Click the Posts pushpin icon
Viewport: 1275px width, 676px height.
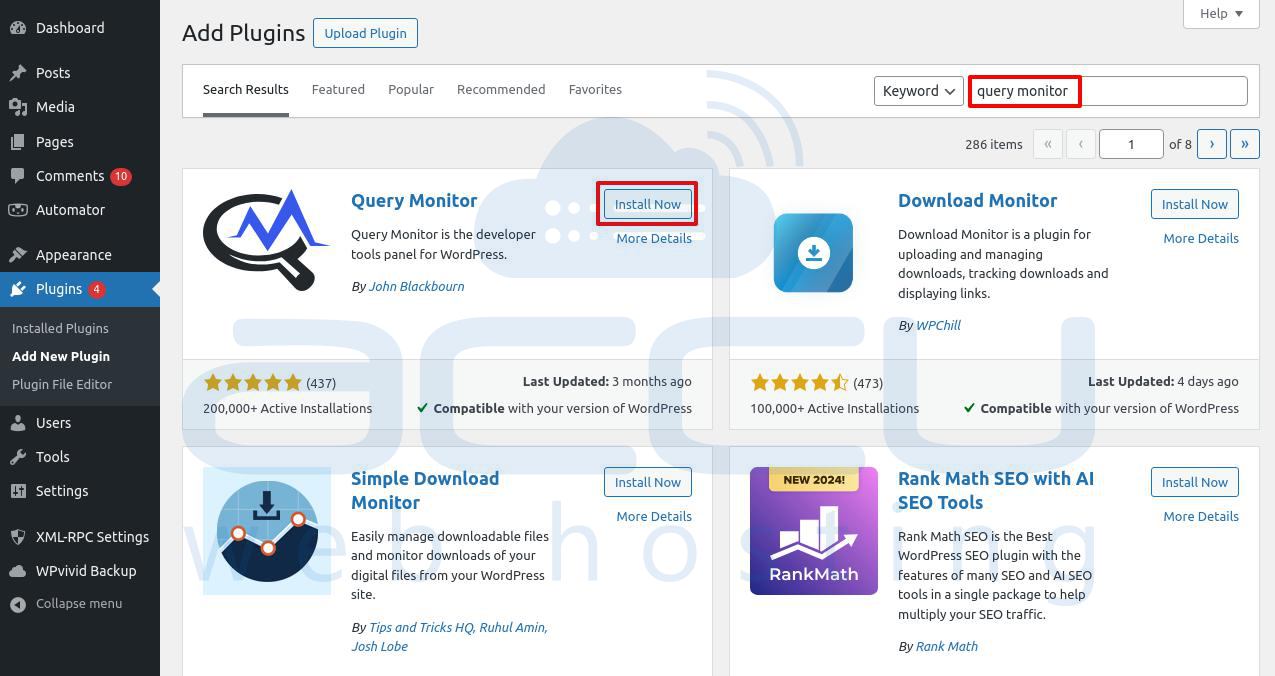click(x=18, y=73)
